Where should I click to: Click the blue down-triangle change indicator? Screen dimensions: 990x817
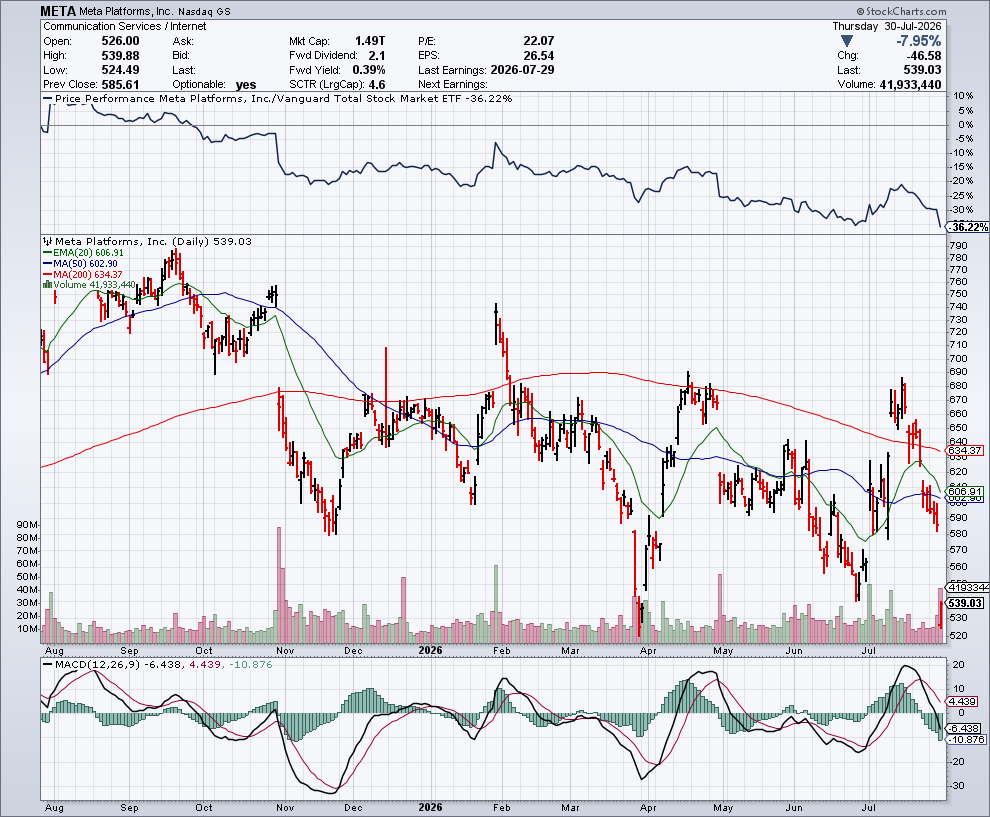[x=847, y=41]
